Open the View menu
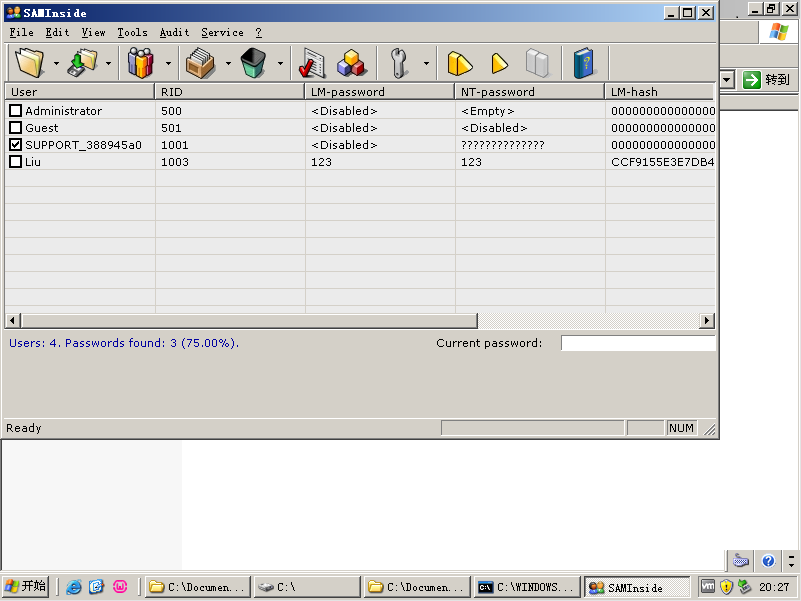Screen dimensions: 801x601 coord(93,32)
